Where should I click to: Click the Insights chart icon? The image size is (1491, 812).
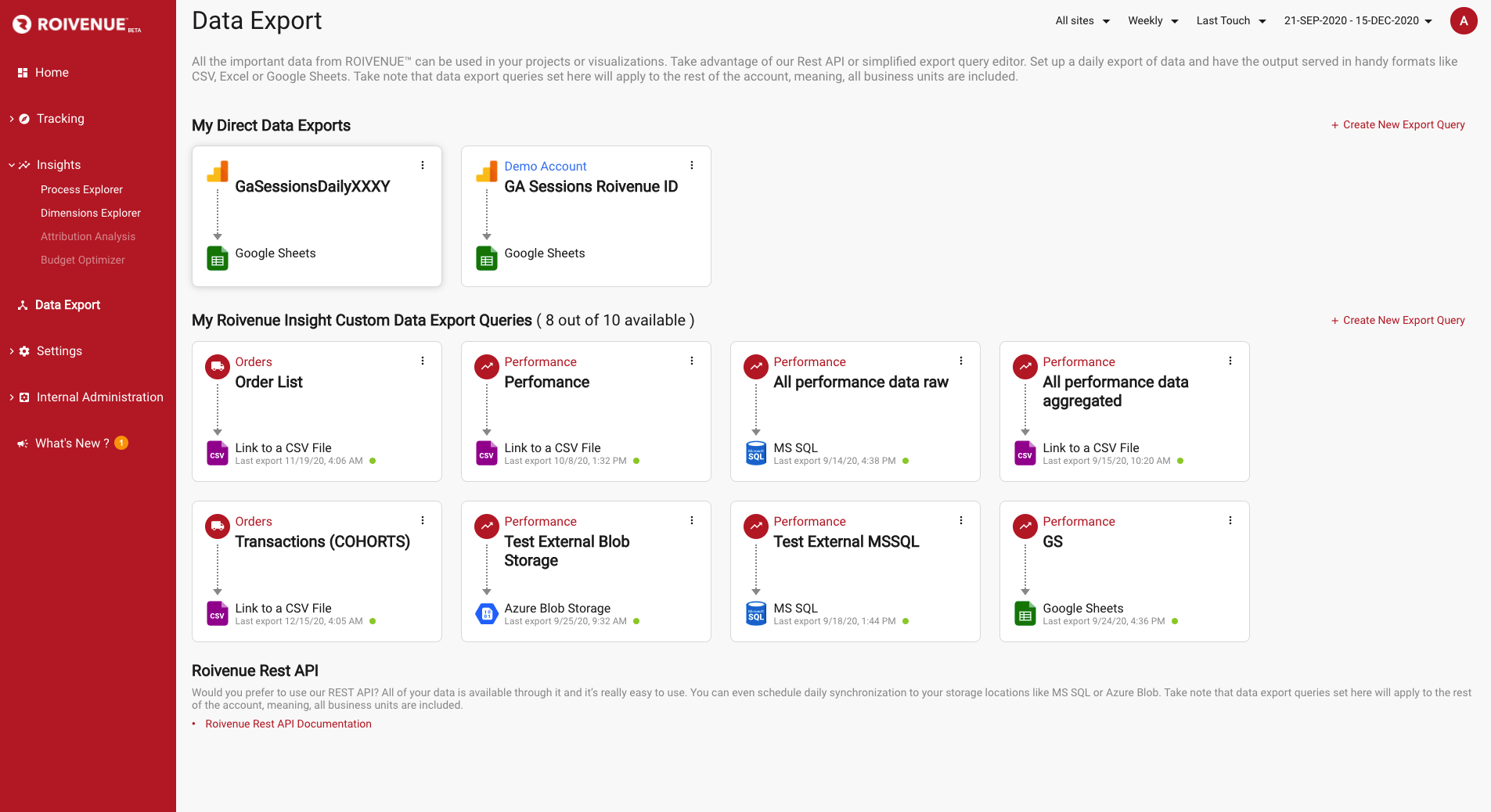(24, 165)
